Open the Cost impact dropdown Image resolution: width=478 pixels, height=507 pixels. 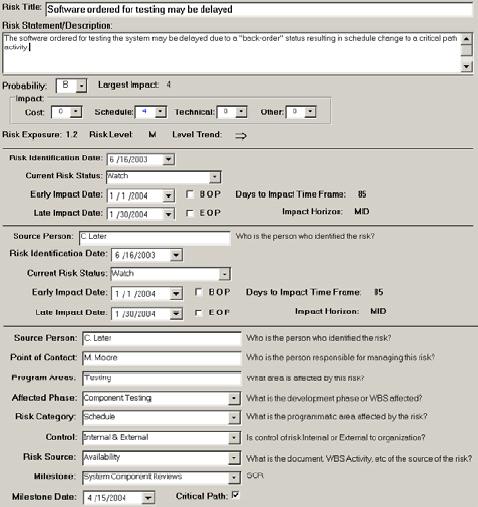[x=76, y=112]
